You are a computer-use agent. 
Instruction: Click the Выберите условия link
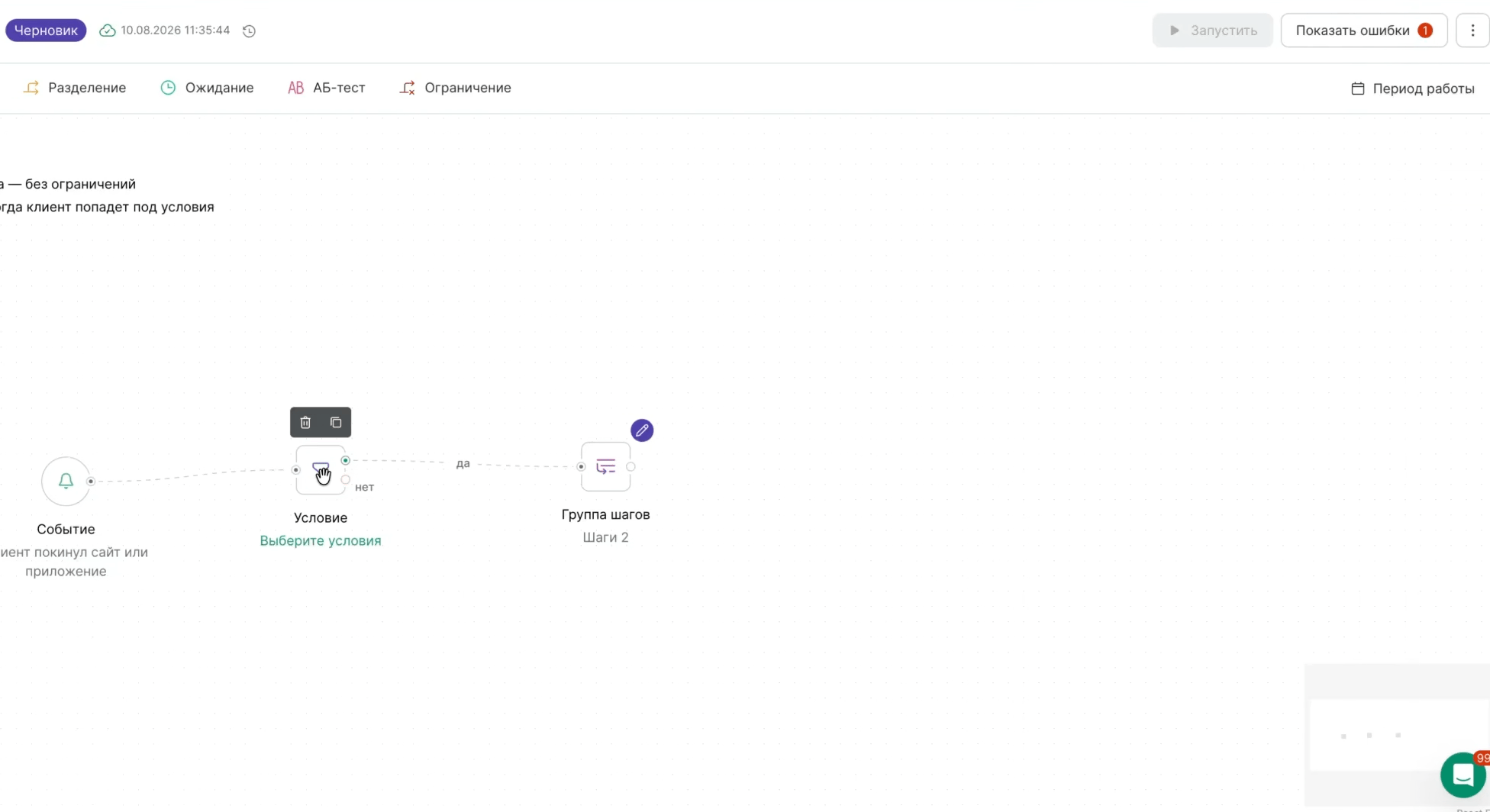pos(321,540)
